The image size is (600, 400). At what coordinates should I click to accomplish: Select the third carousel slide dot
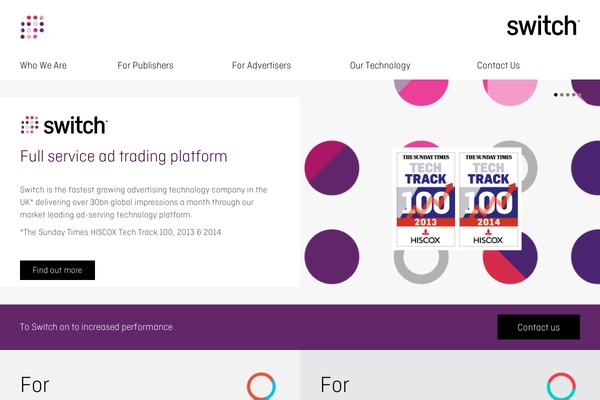click(x=568, y=95)
